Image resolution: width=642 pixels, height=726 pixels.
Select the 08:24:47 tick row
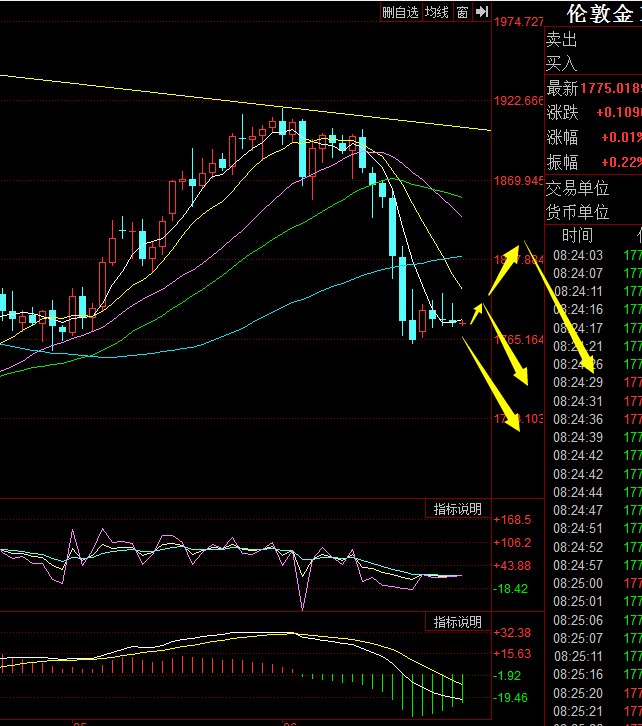coord(594,510)
